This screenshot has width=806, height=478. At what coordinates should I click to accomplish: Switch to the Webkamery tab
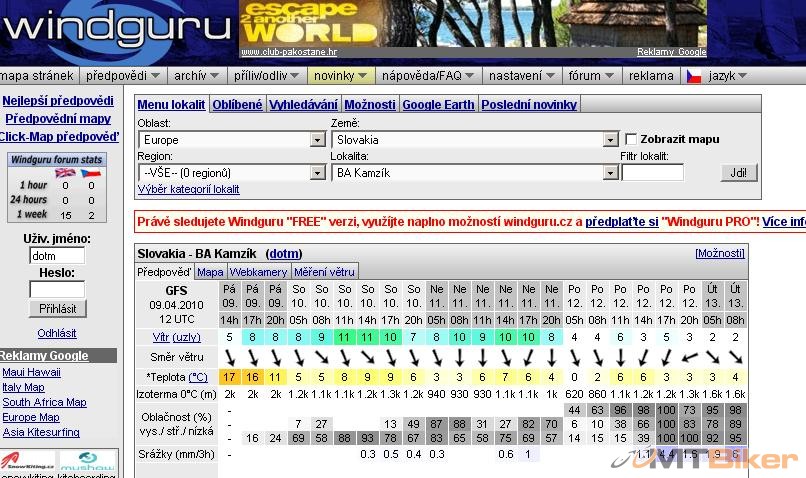[x=260, y=271]
